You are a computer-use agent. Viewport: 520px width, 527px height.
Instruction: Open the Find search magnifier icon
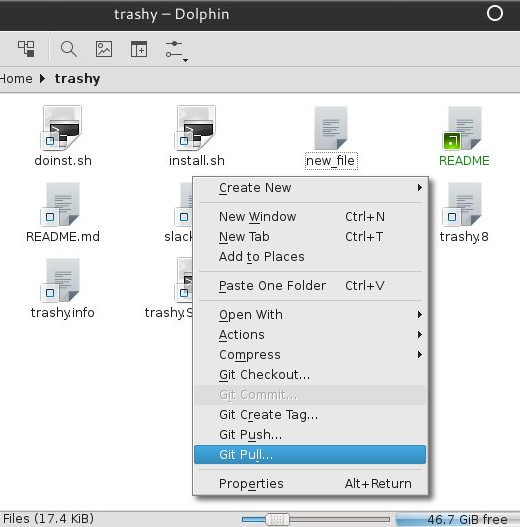click(x=69, y=49)
